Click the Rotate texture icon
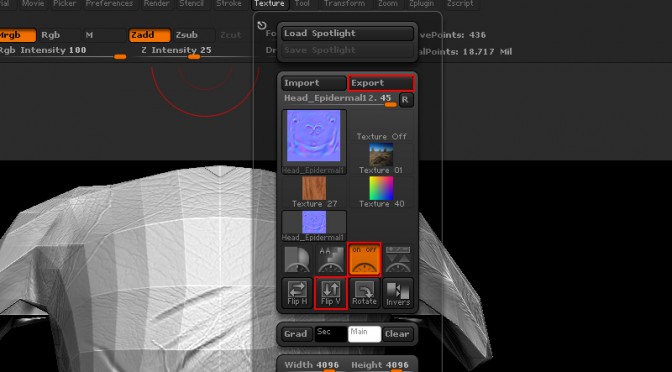This screenshot has width=672, height=372. coord(364,293)
